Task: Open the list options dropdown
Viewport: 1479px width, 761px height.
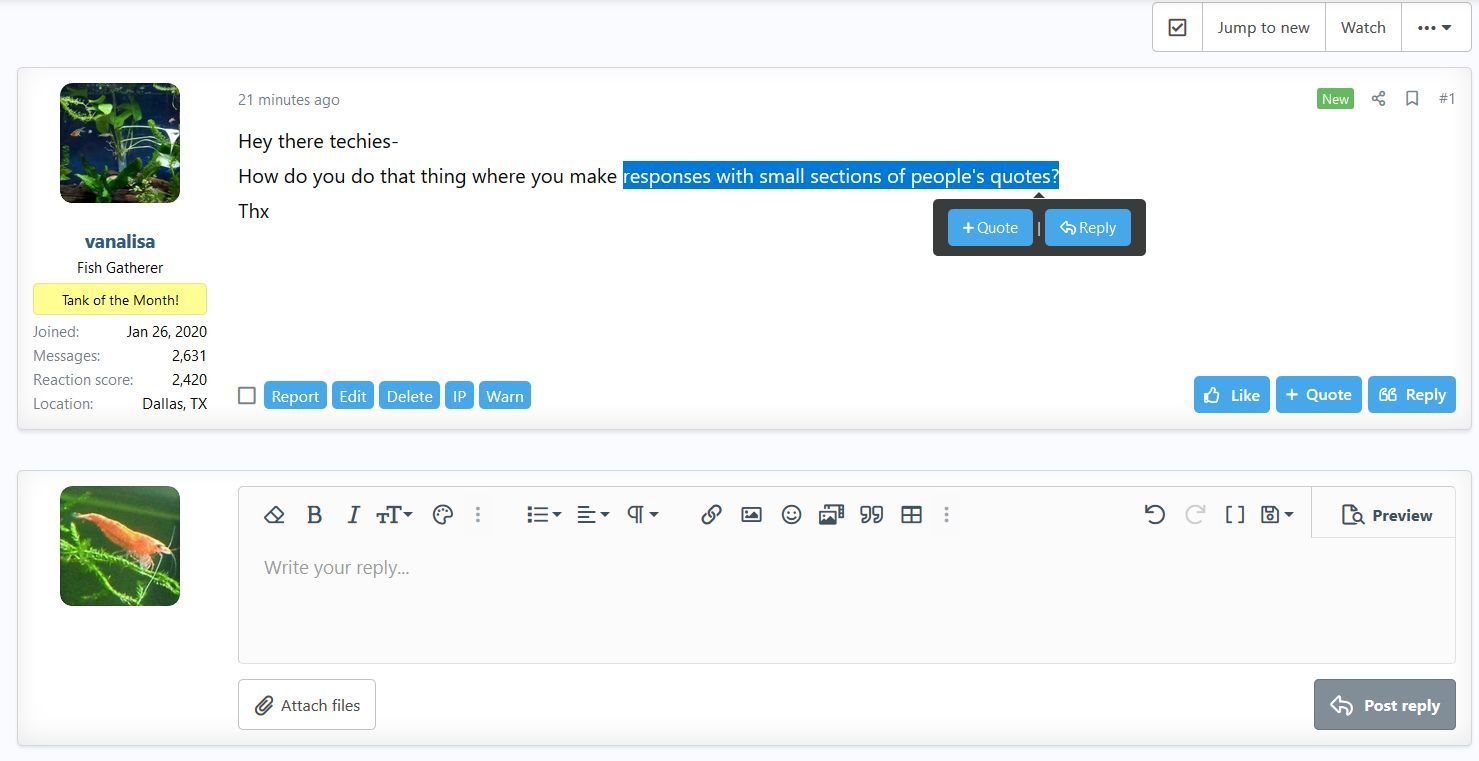Action: click(x=543, y=515)
